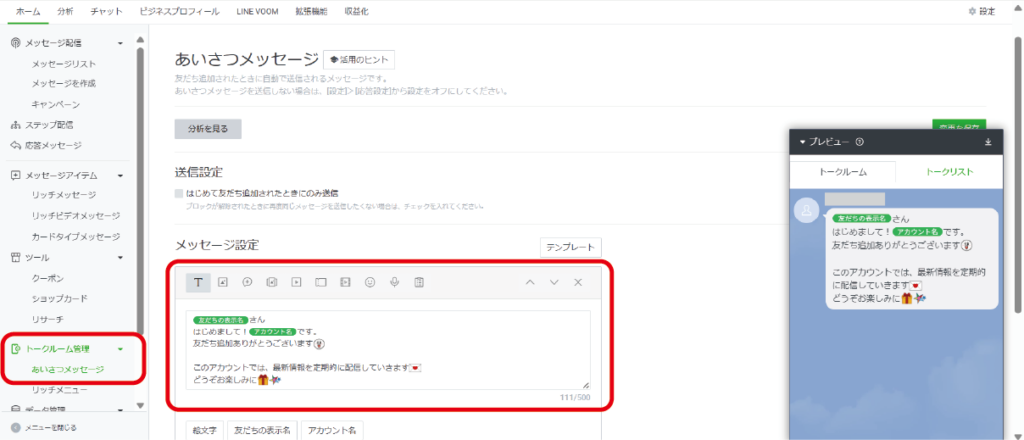Viewport: 1024px width, 440px height.
Task: Click sidebar scrollbar up arrow
Action: (x=140, y=40)
